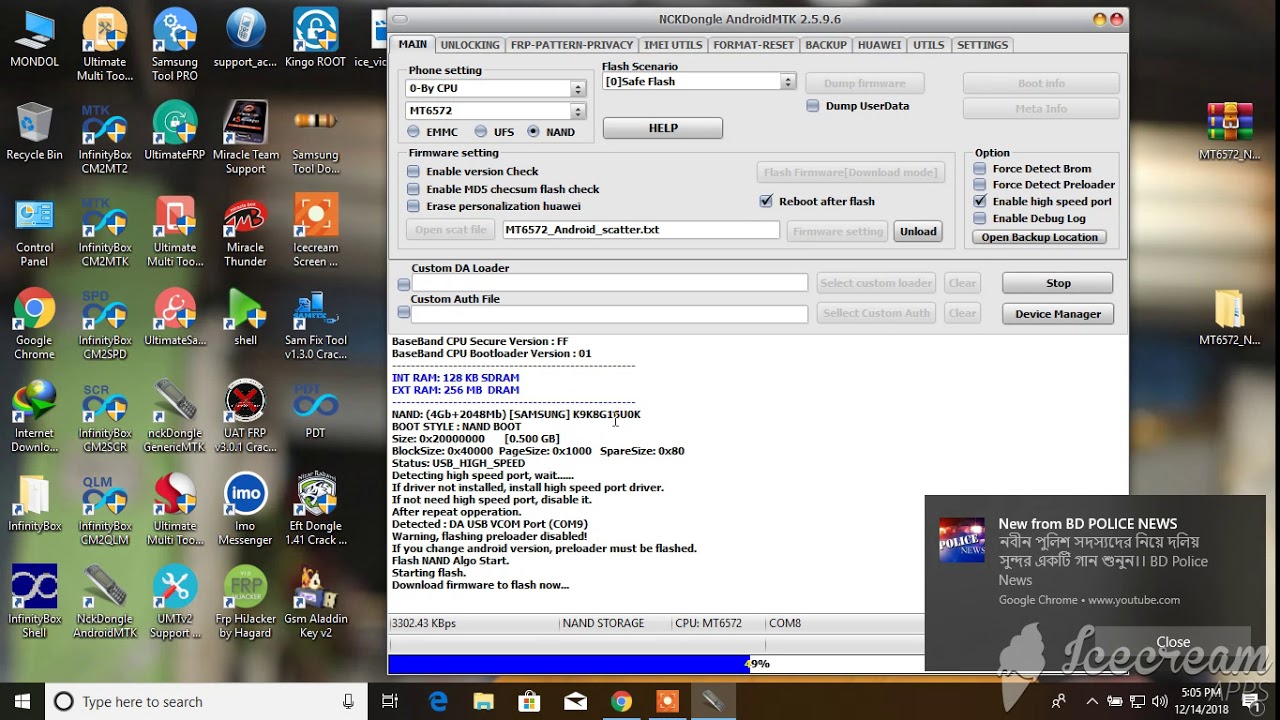Toggle Enable high speed port
1280x720 pixels.
tap(980, 201)
